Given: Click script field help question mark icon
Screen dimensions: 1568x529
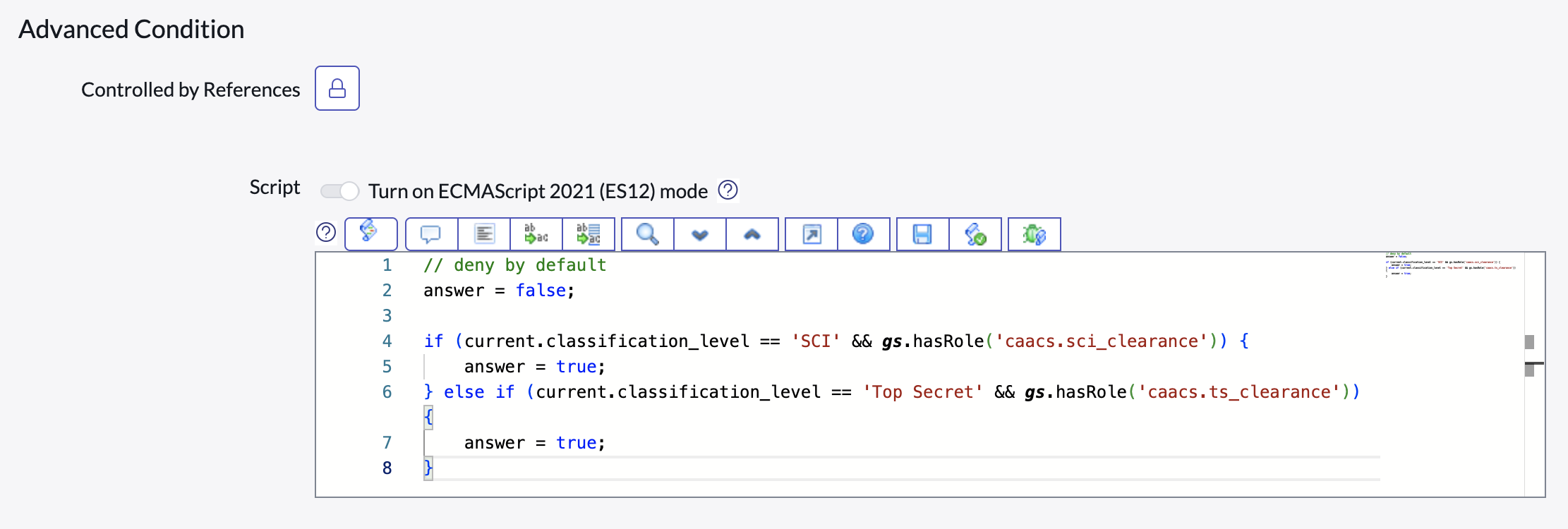Looking at the screenshot, I should point(326,233).
